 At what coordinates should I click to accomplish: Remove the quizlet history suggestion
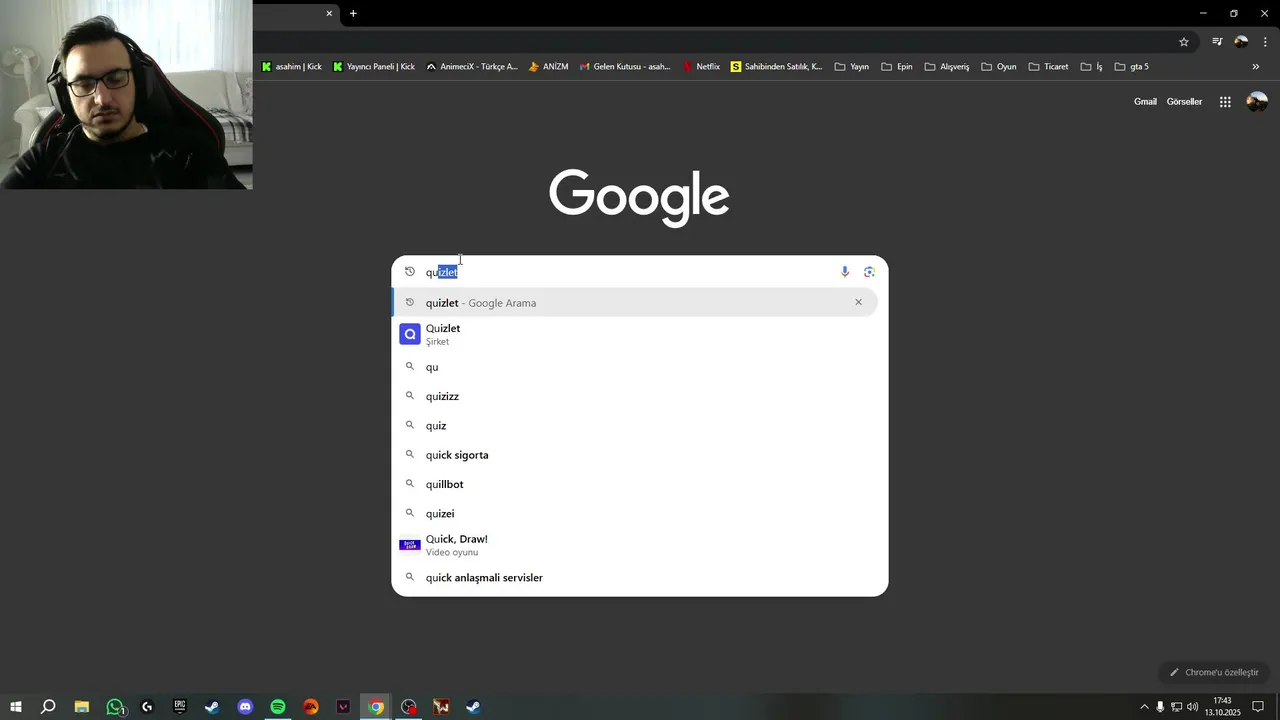tap(858, 302)
